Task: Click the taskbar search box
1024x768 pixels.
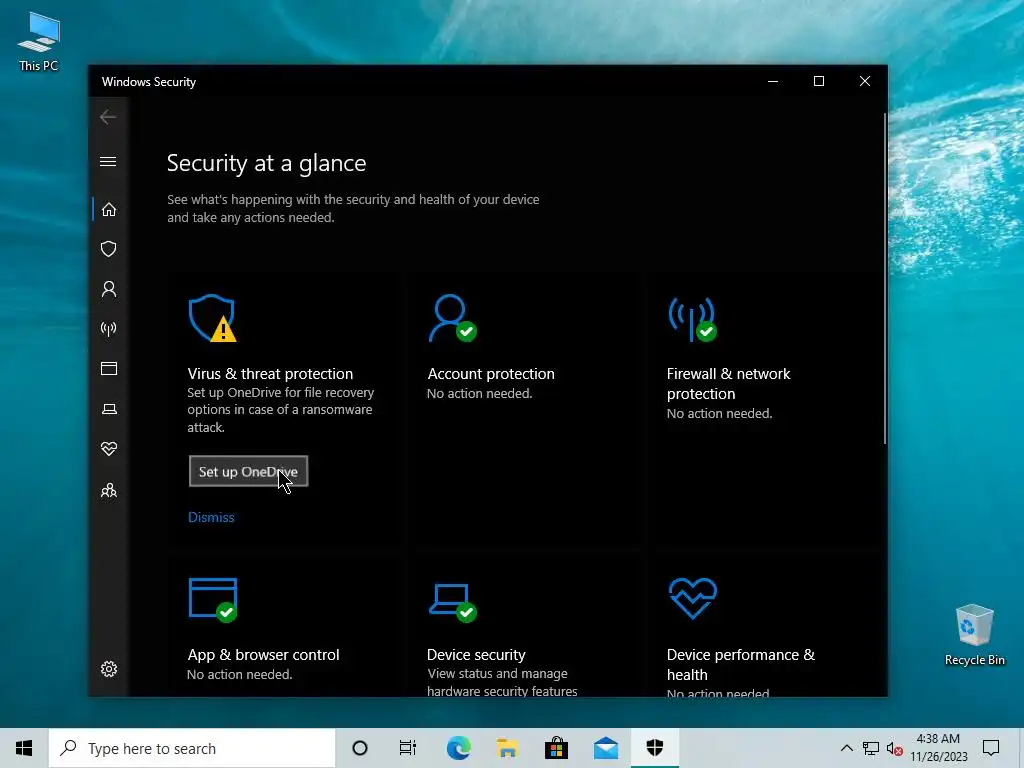Action: click(x=192, y=748)
